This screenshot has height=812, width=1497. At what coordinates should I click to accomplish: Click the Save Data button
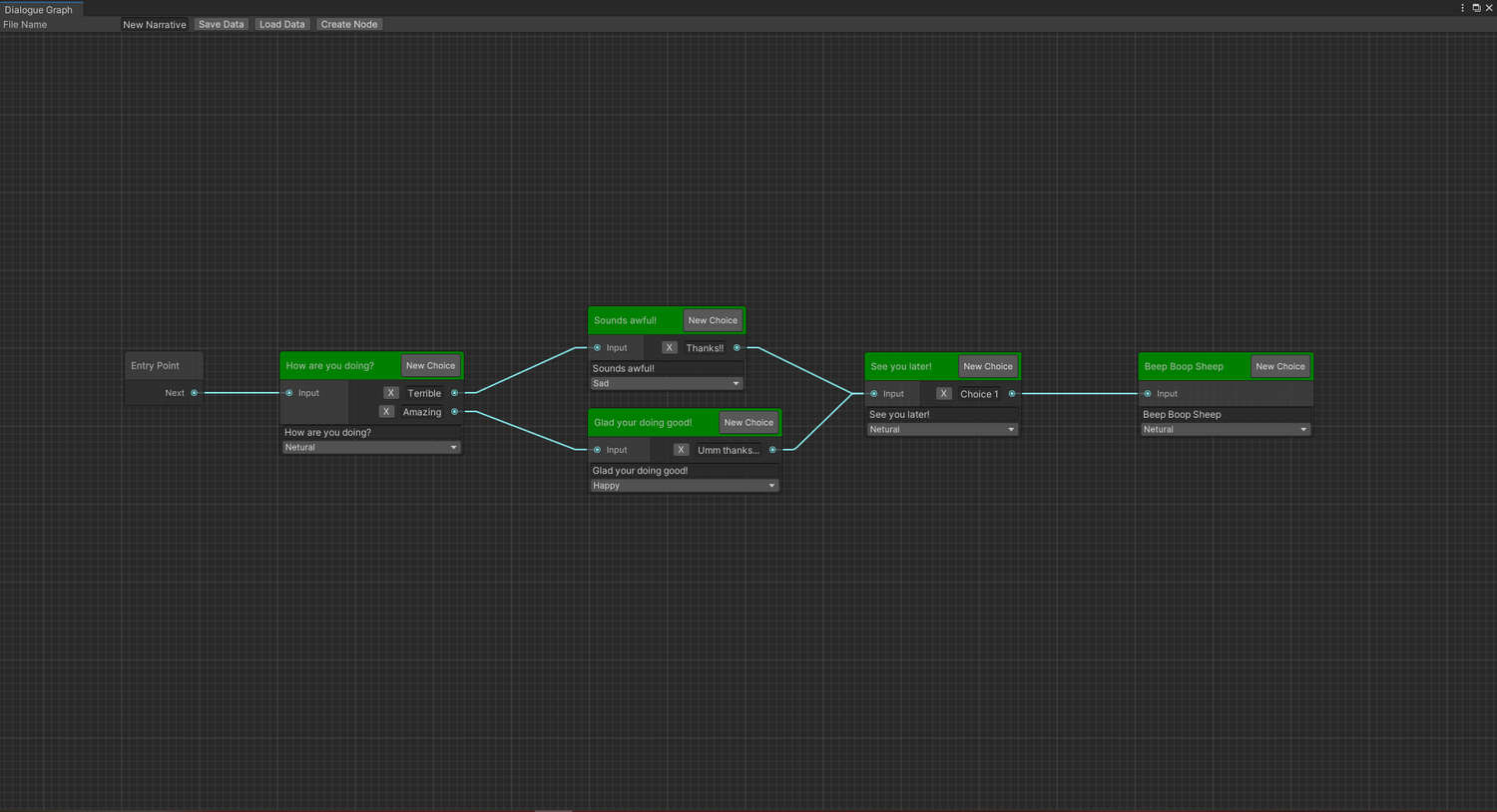(222, 24)
